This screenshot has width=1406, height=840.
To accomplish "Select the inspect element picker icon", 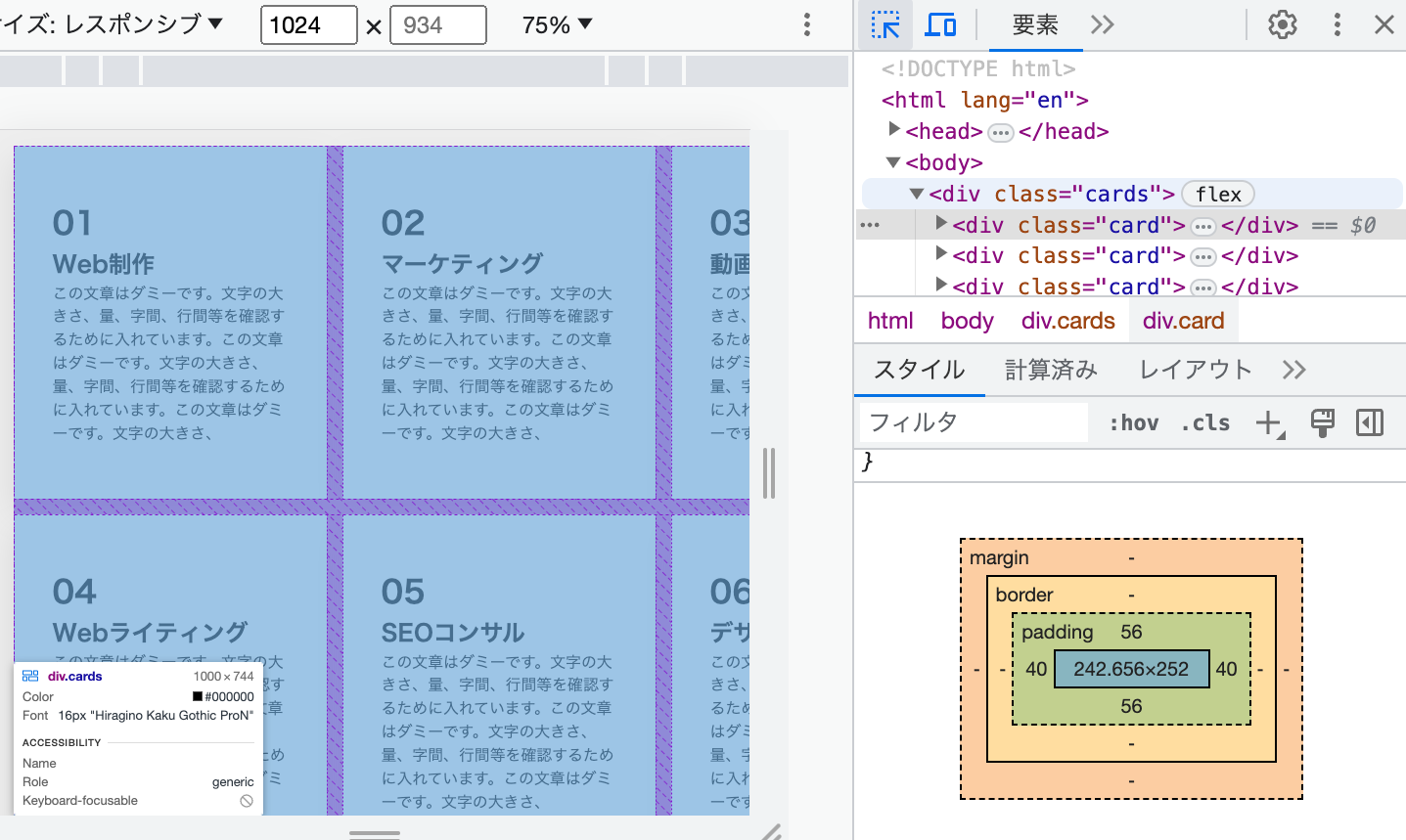I will pos(885,24).
